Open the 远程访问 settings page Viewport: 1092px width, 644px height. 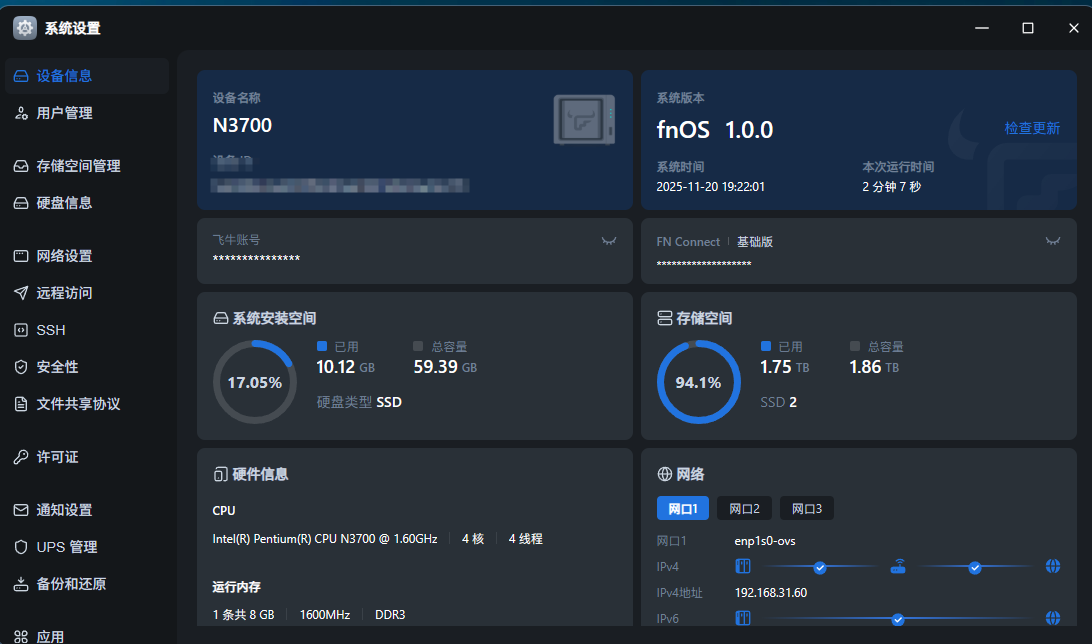86,292
